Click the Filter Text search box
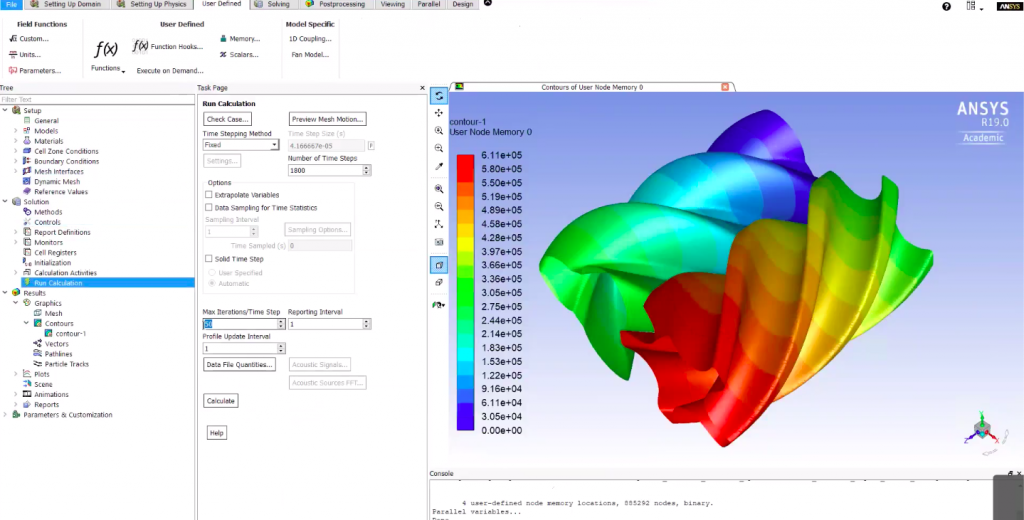Image resolution: width=1024 pixels, height=520 pixels. tap(97, 99)
